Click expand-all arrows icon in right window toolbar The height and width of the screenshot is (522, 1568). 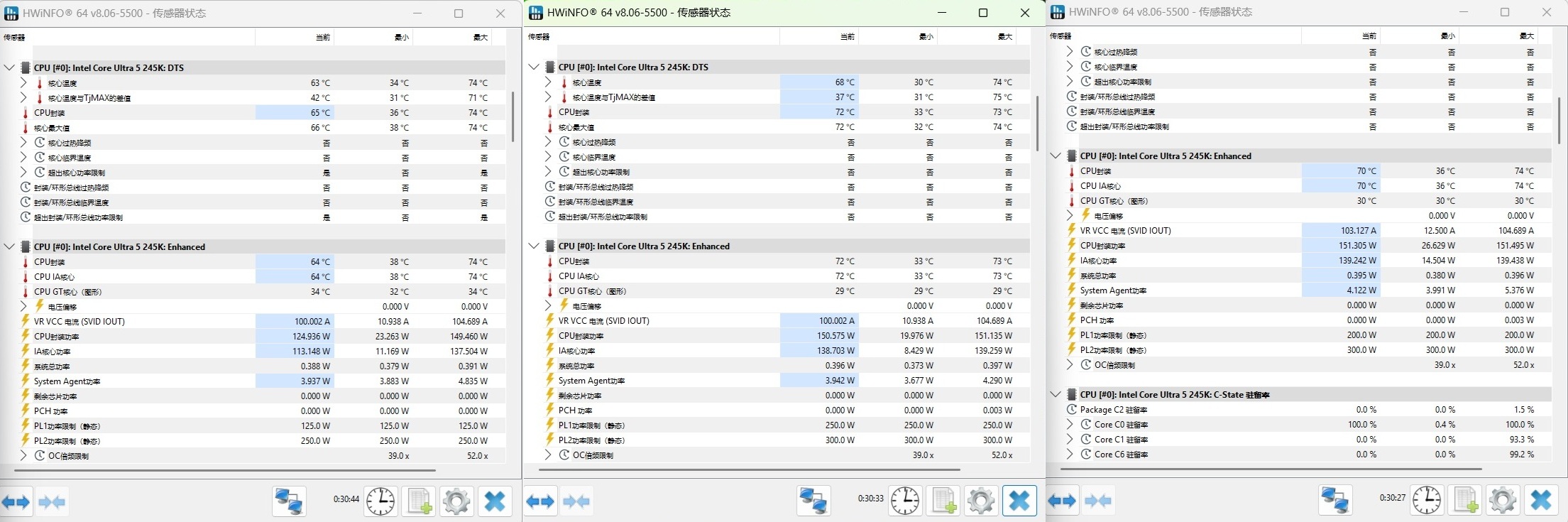[1063, 501]
